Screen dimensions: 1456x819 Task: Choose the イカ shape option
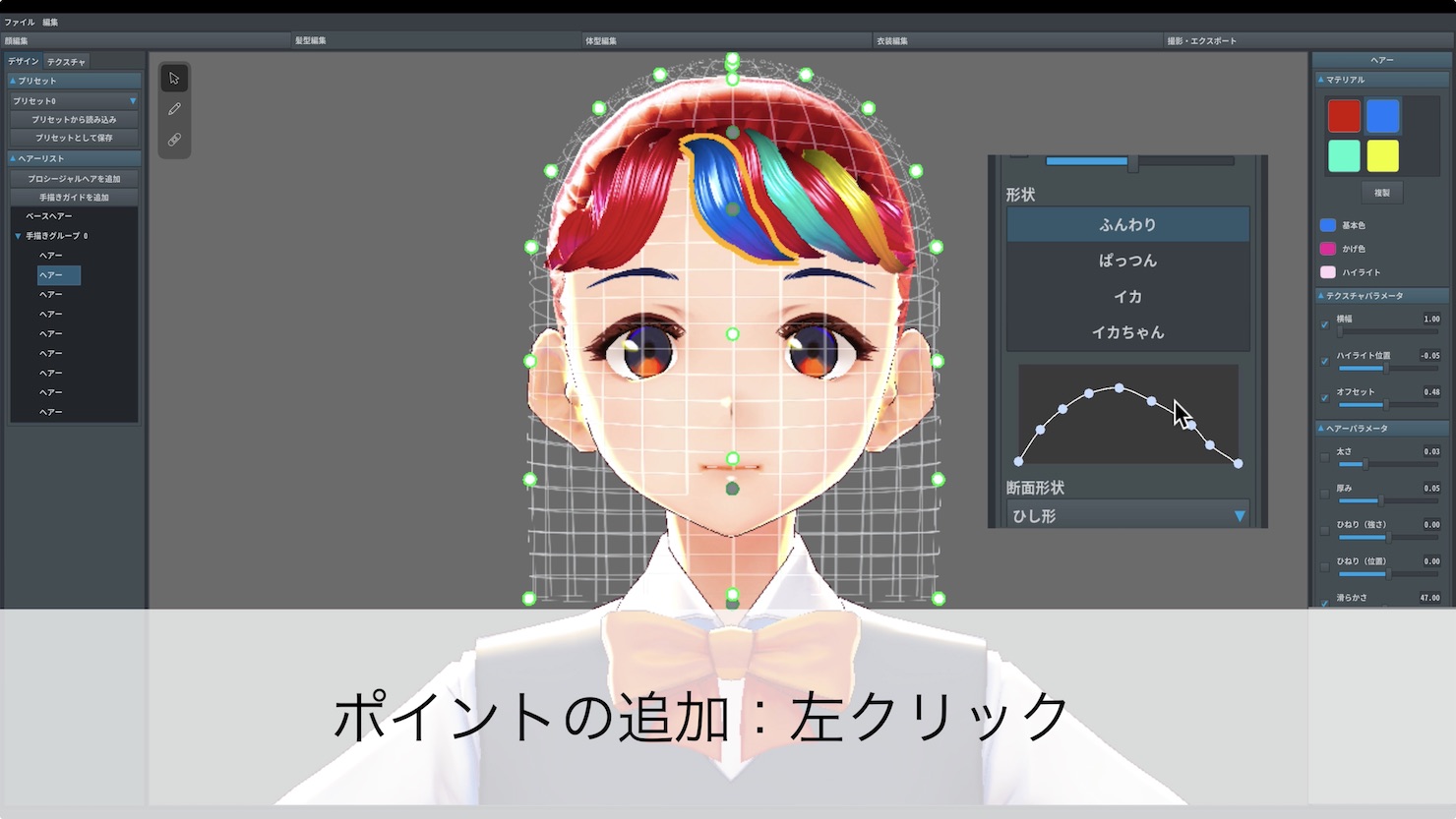pos(1127,296)
